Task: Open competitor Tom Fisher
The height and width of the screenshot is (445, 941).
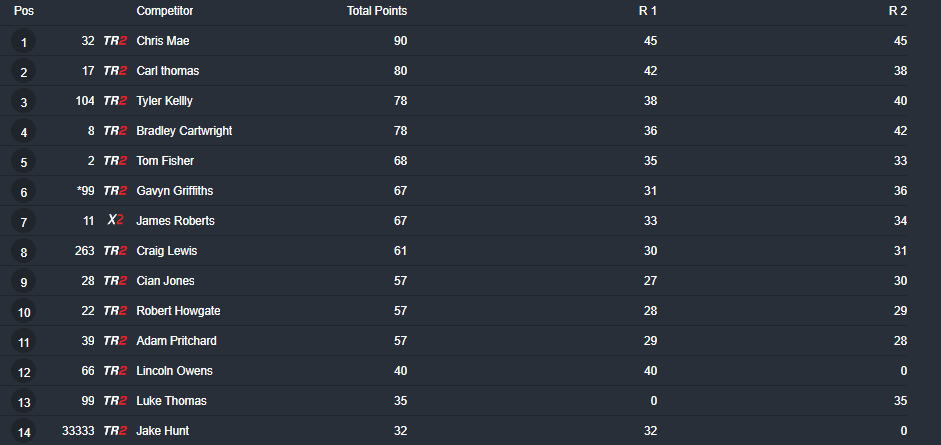Action: tap(165, 161)
